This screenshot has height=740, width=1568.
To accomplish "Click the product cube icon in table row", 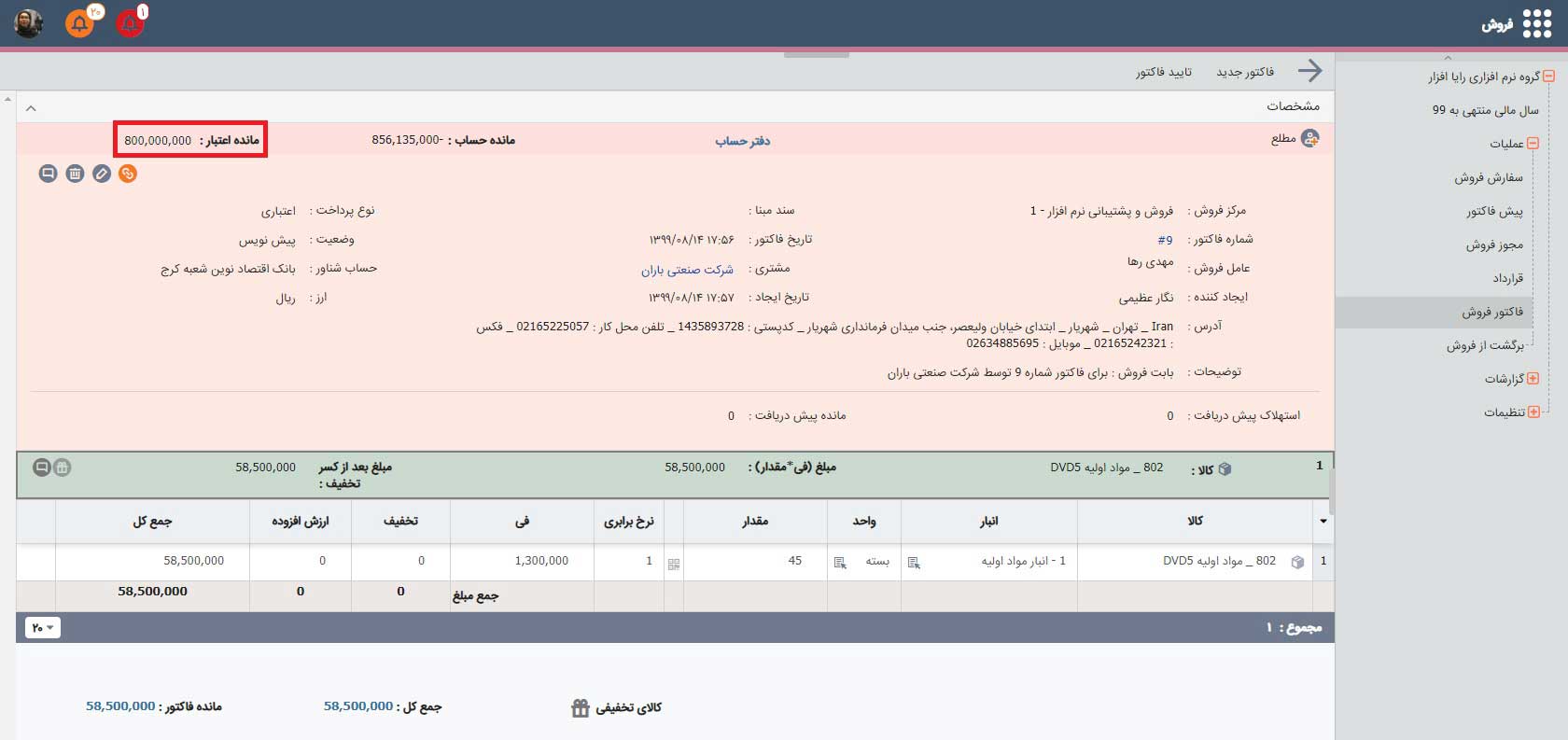I will click(x=1296, y=562).
